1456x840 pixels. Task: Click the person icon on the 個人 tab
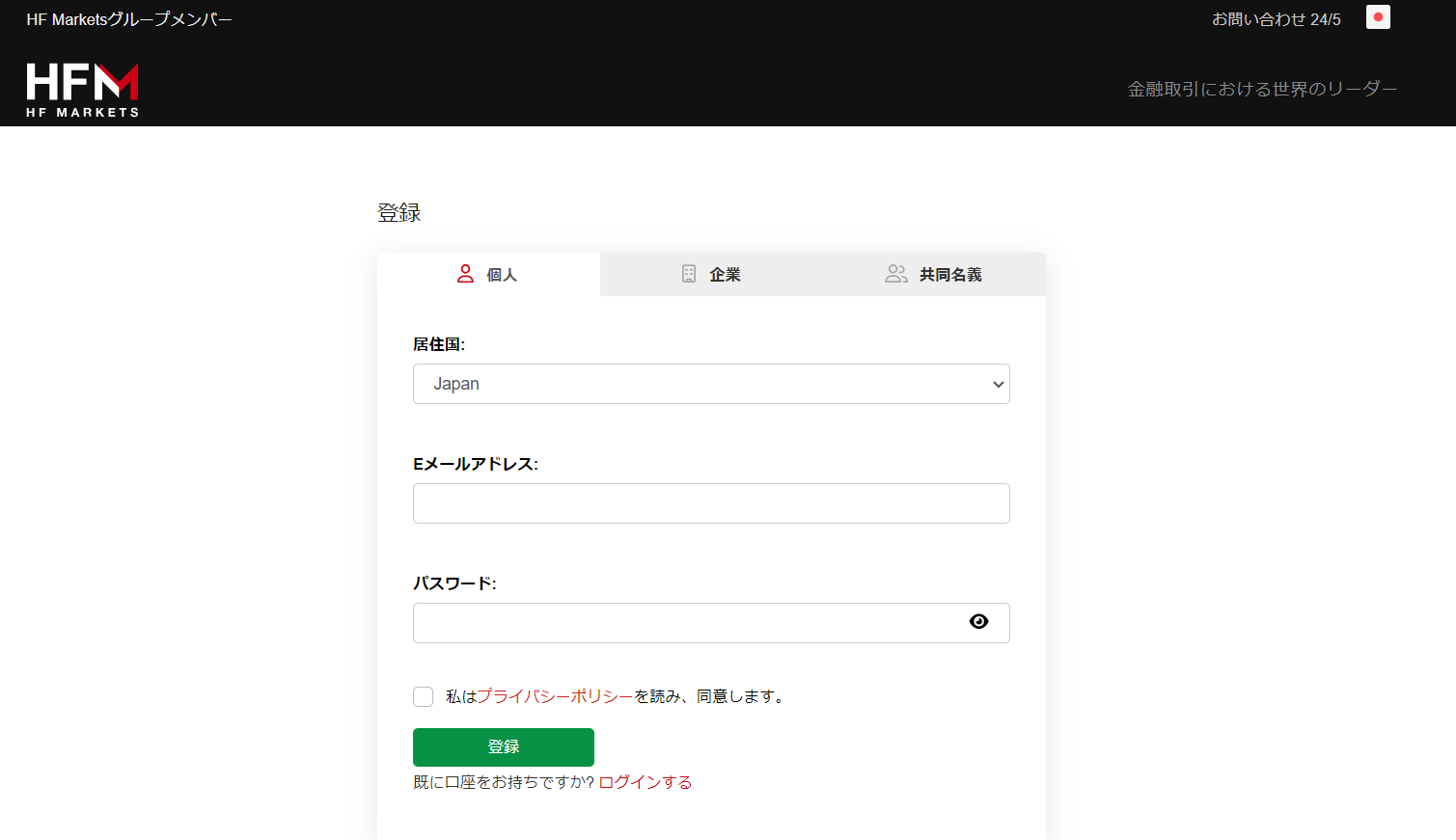point(463,274)
